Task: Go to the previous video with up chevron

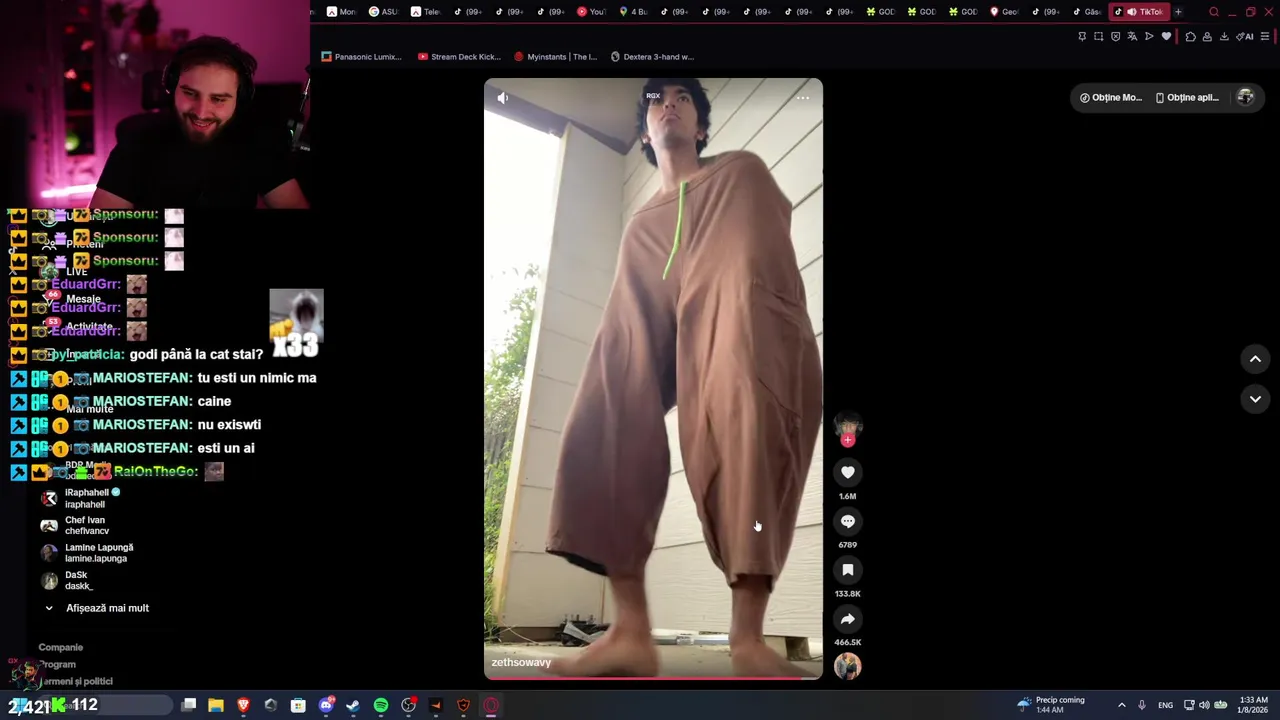Action: (1255, 359)
